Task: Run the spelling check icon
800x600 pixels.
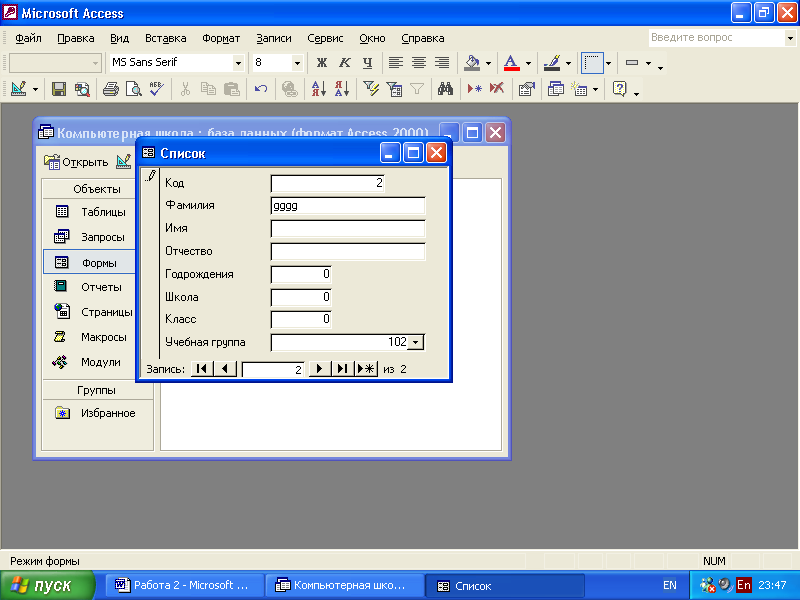Action: 157,89
